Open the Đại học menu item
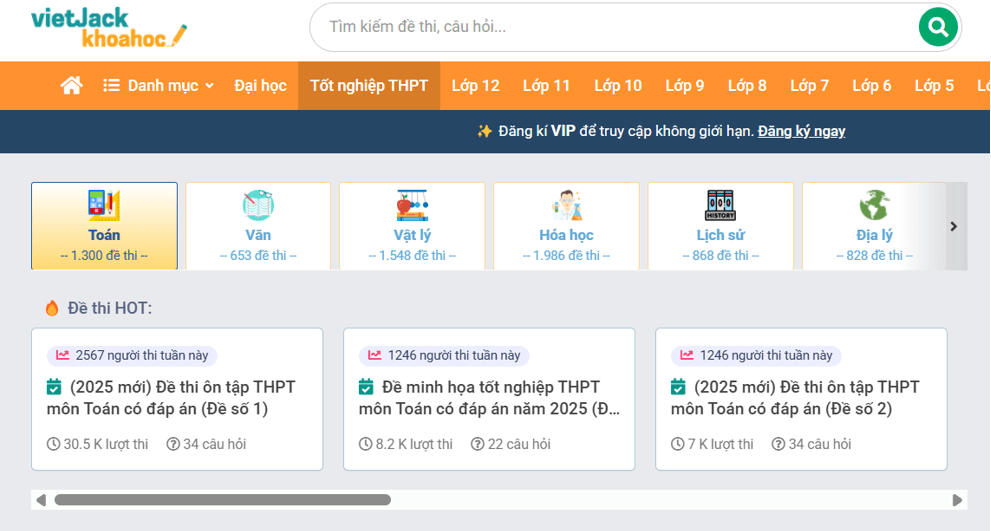Screen dimensions: 991x531 (260, 86)
